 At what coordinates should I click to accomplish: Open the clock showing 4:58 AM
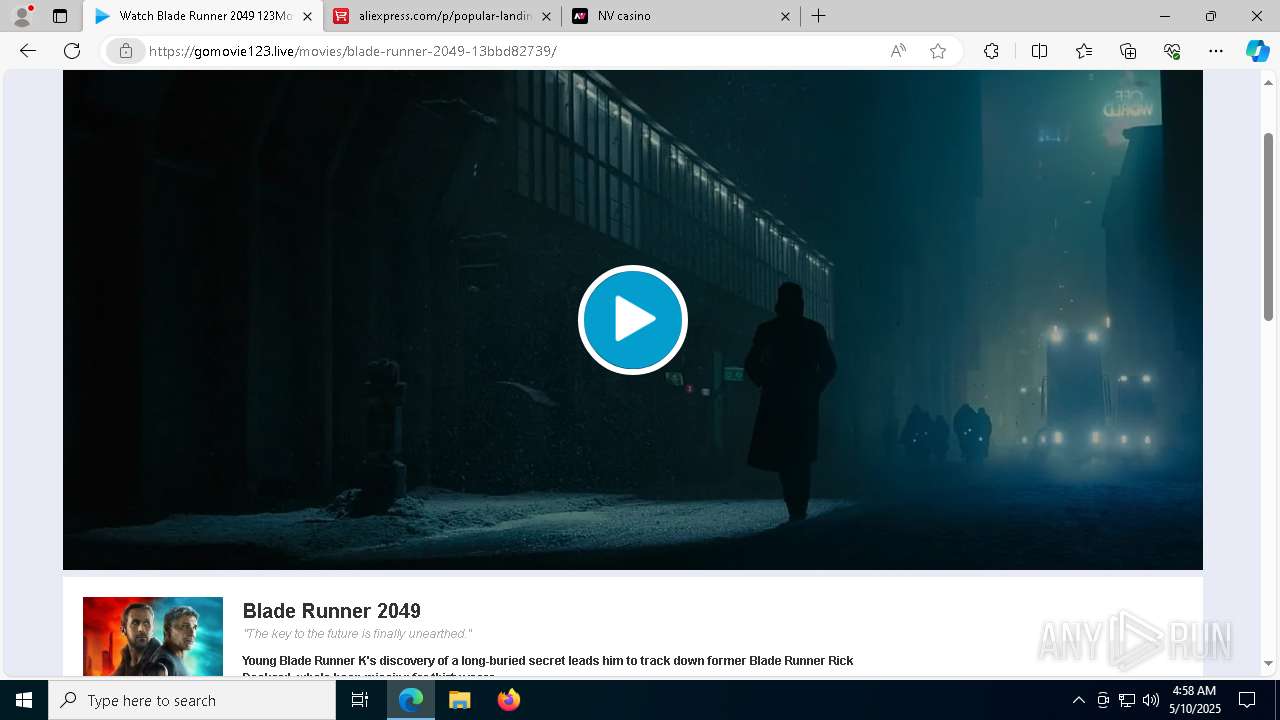pos(1194,700)
